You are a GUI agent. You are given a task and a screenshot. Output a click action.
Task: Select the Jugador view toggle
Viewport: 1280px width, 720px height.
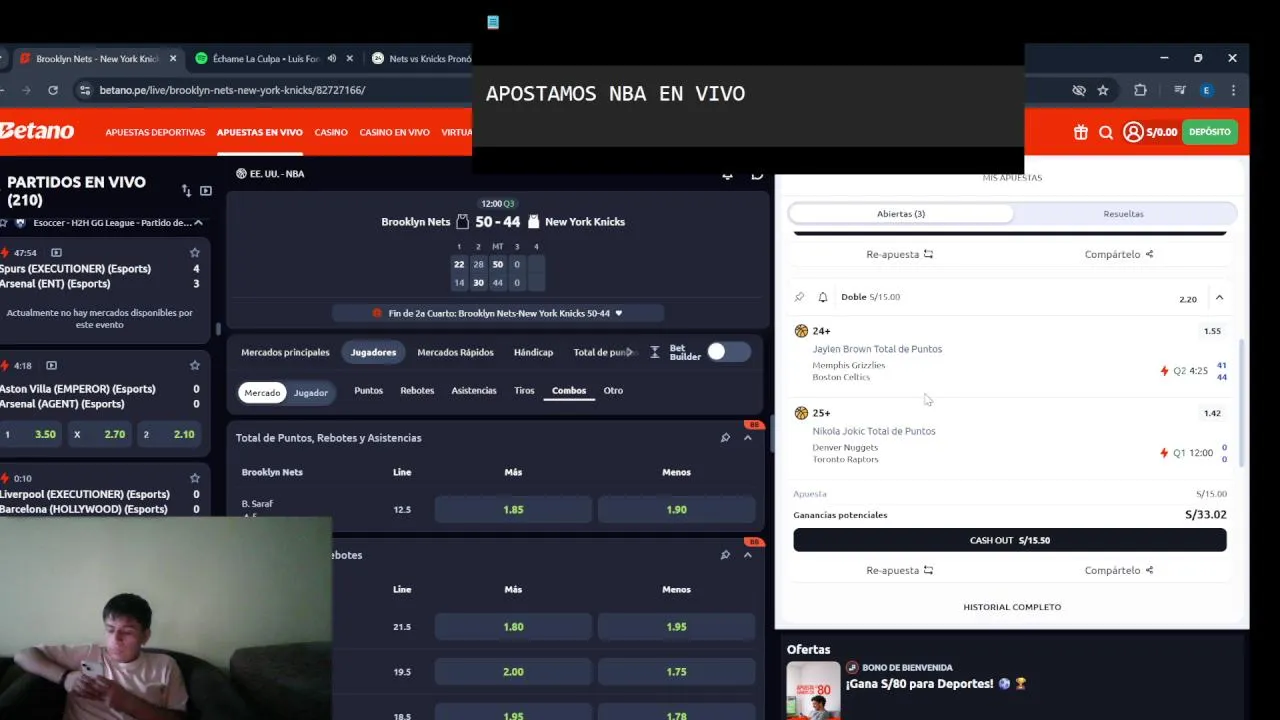(x=310, y=393)
